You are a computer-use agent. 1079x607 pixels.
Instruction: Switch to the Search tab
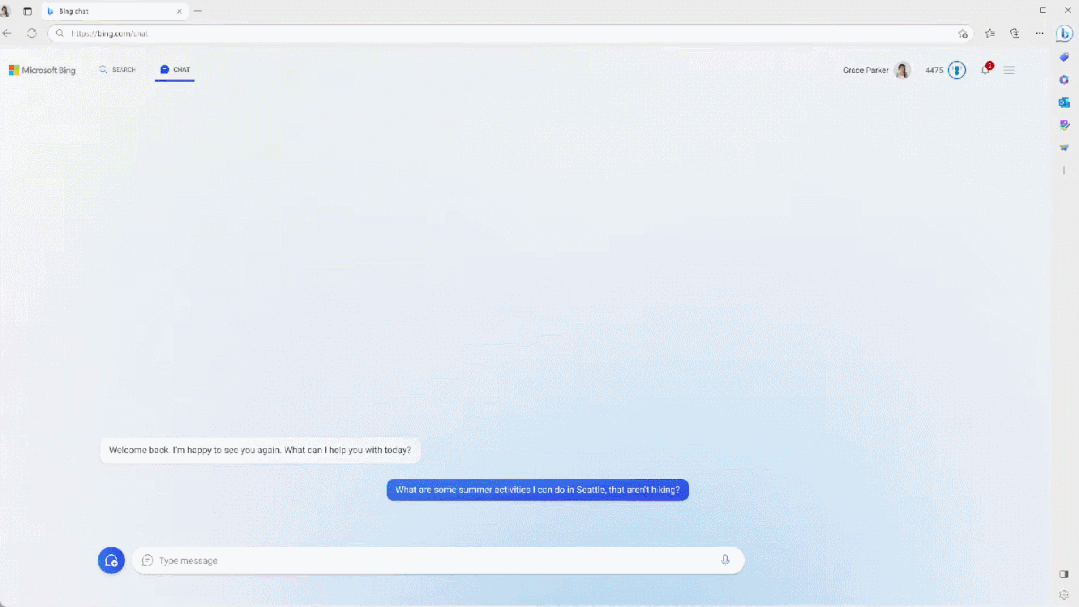[x=118, y=70]
